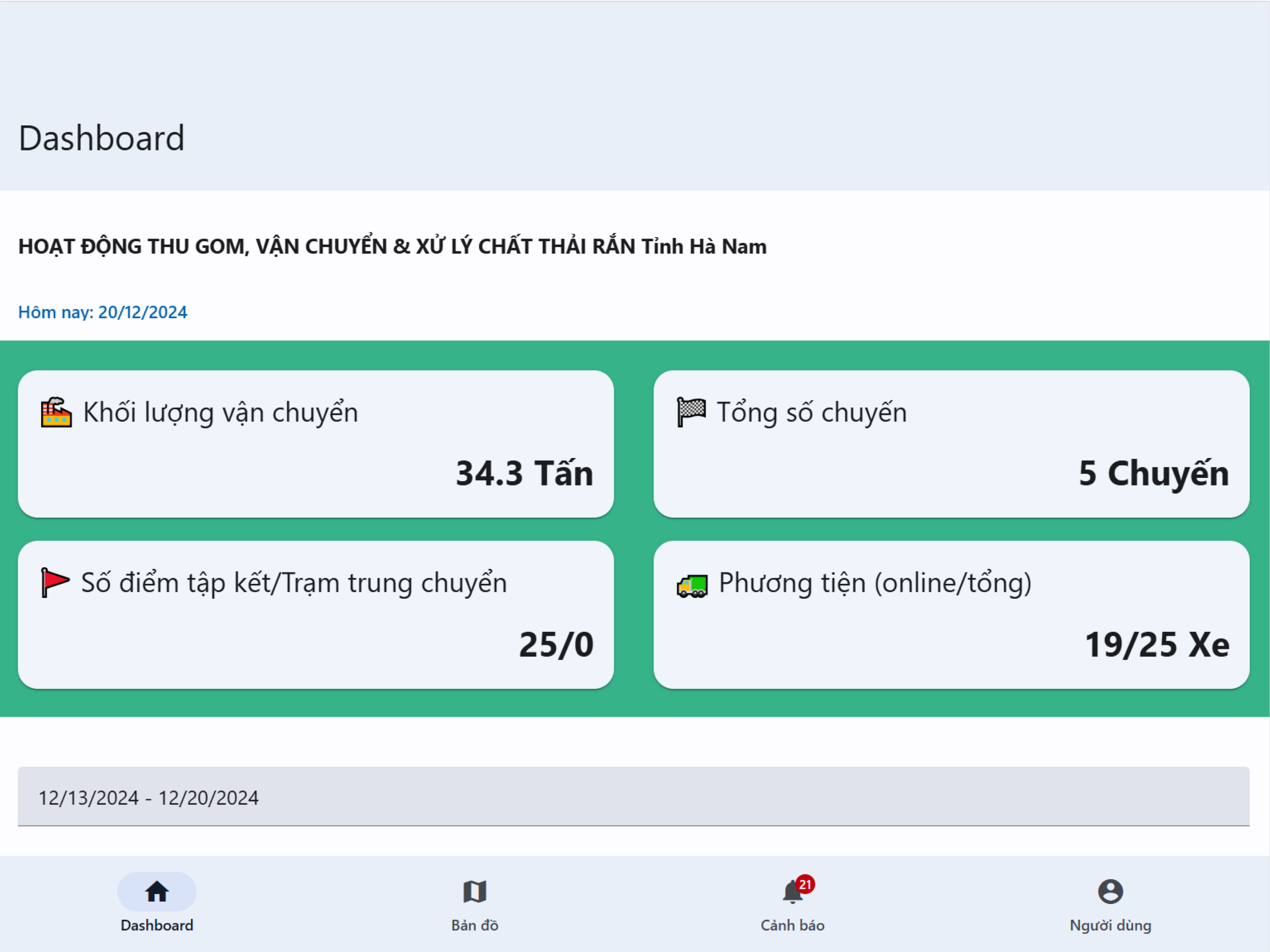Open the Cảnh báo bell icon
Screen dimensions: 1270x952
click(x=792, y=892)
